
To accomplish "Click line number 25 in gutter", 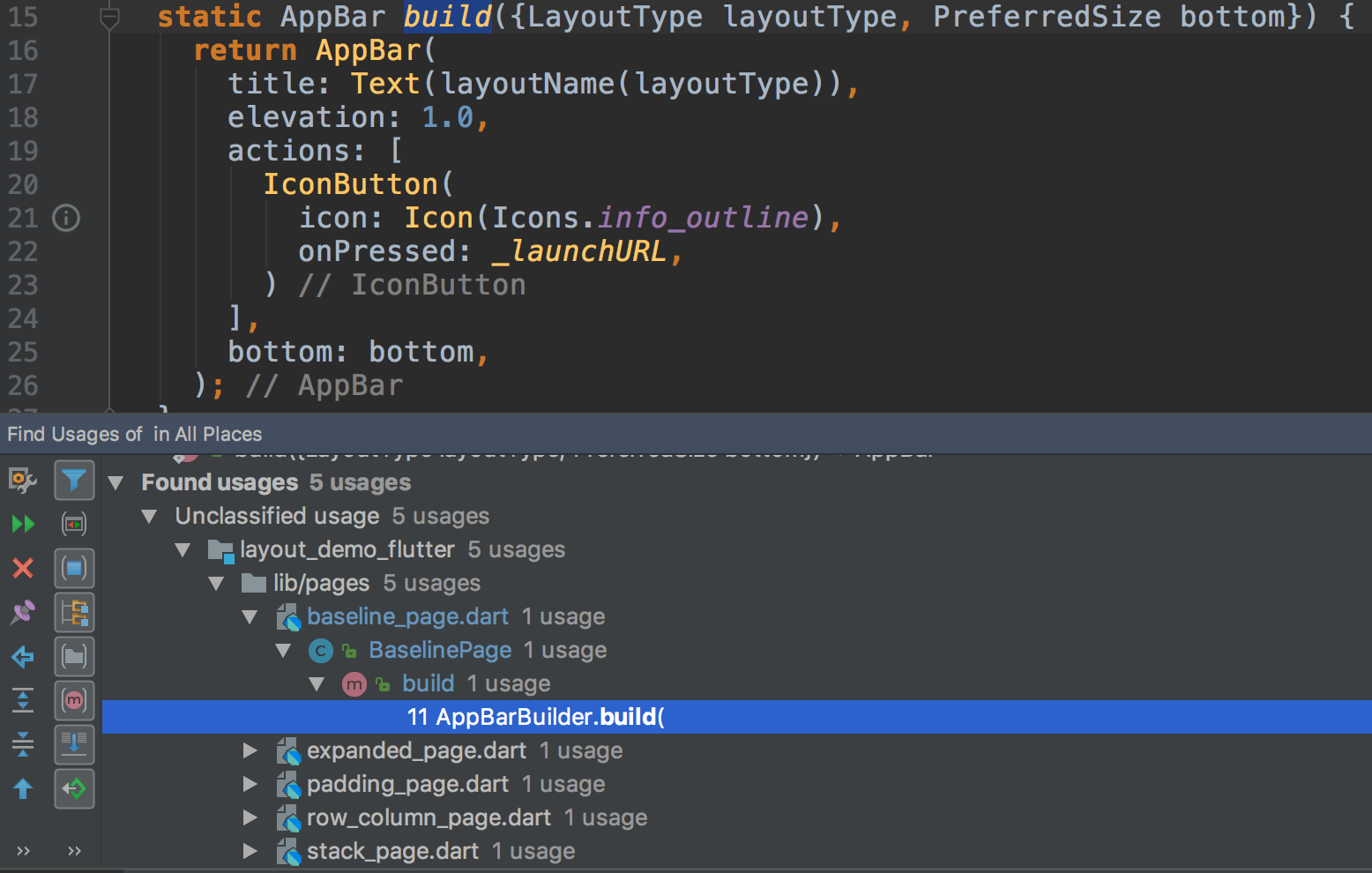I will coord(23,352).
